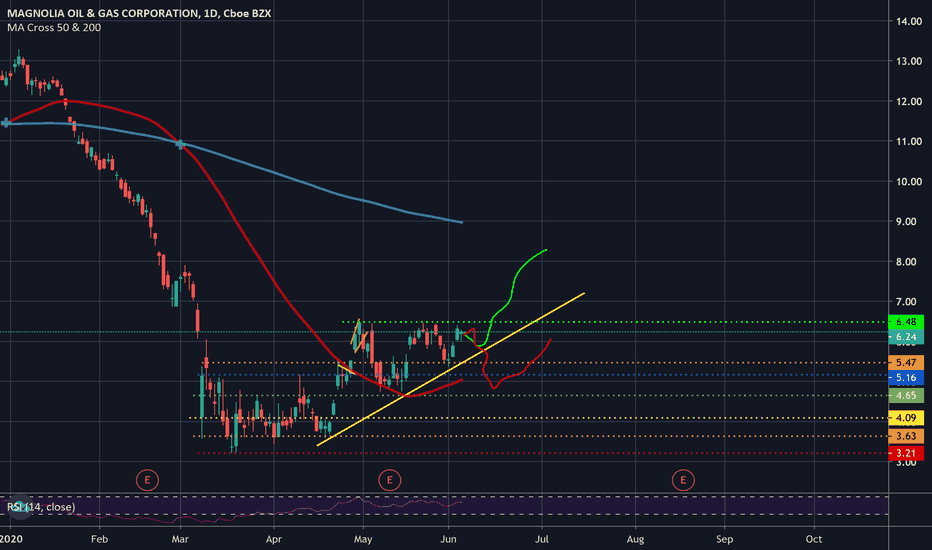
Task: Click the February earnings E marker
Action: tap(147, 480)
